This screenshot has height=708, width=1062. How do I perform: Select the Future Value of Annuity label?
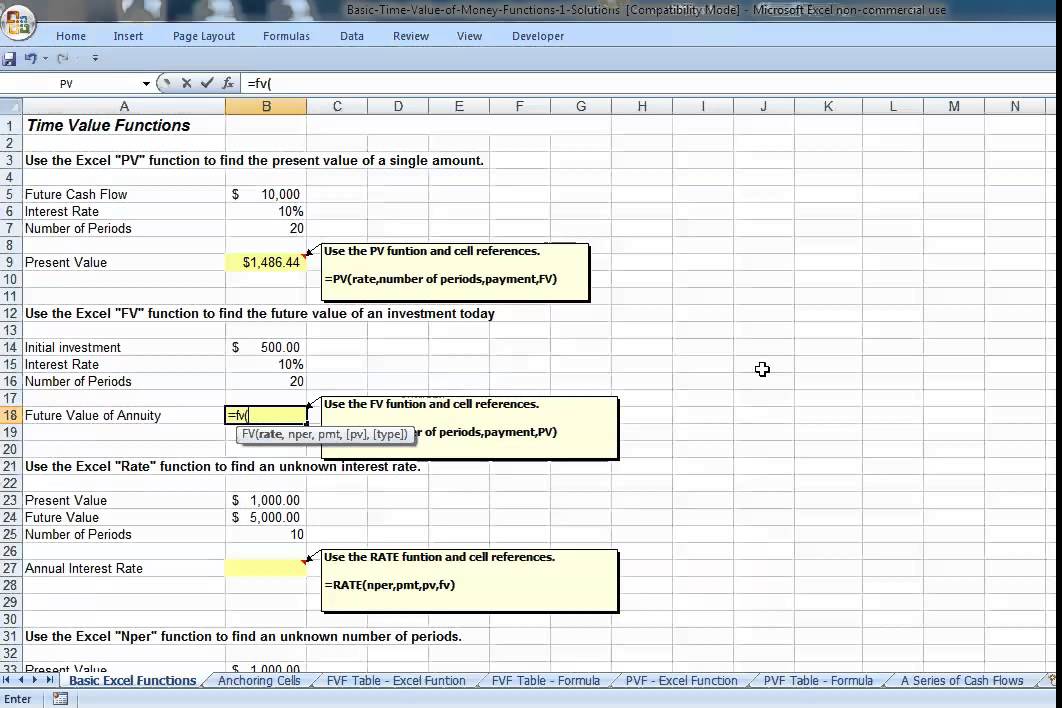(x=93, y=415)
